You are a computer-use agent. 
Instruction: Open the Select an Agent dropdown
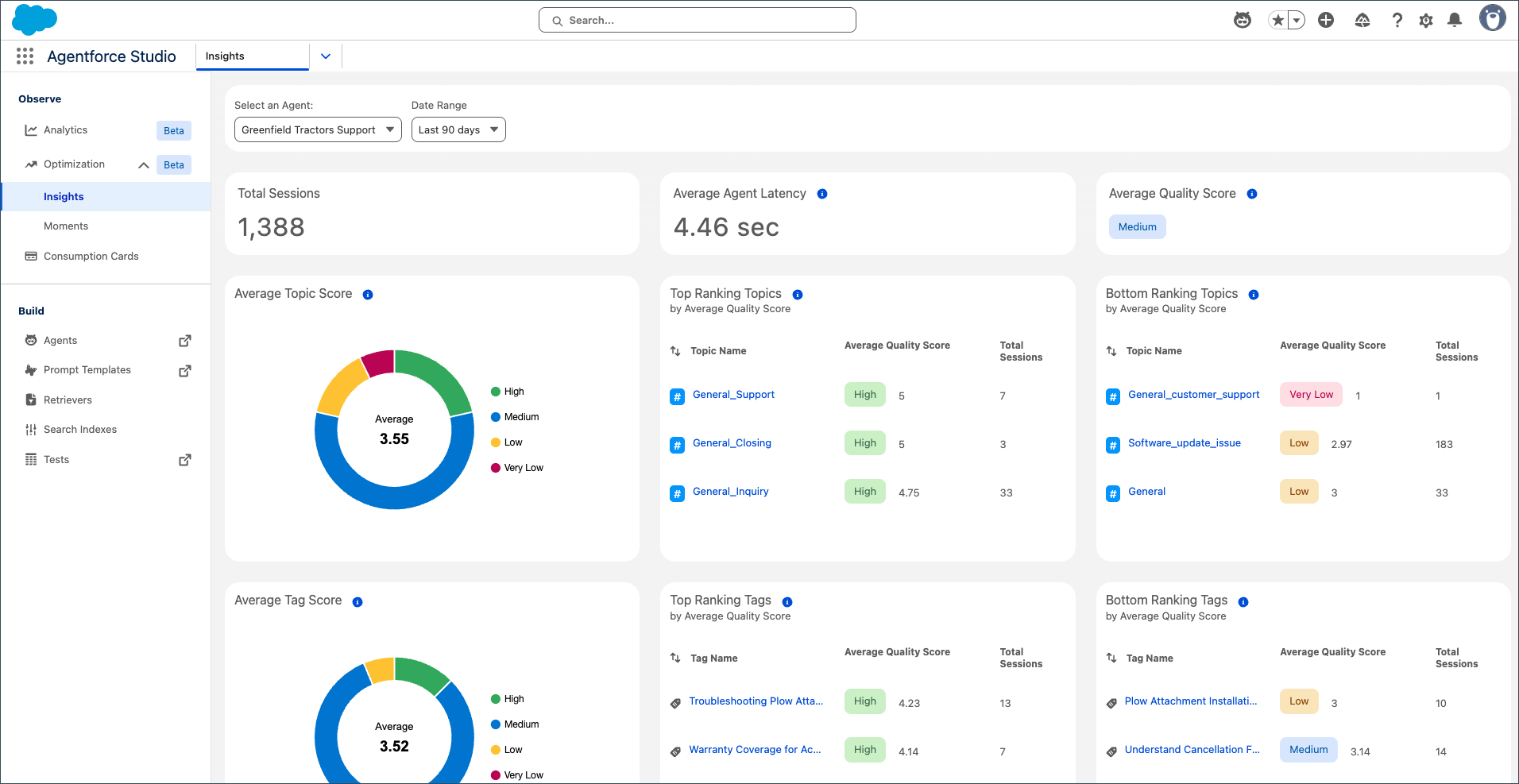(318, 129)
